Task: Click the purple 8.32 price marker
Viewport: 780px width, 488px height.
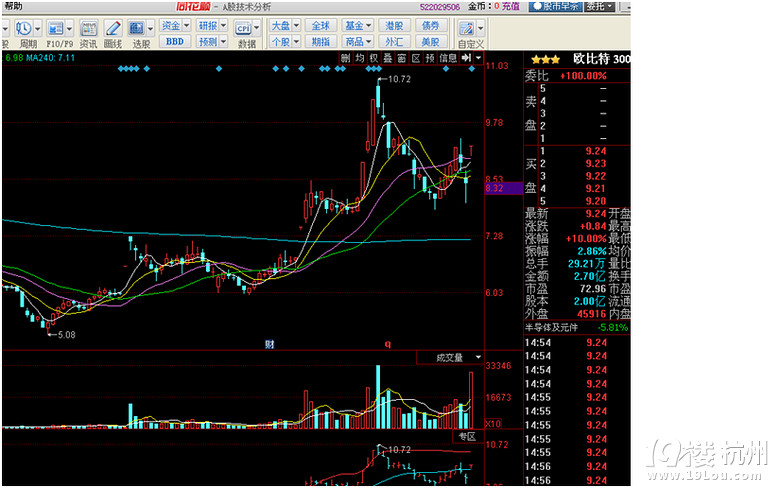Action: pyautogui.click(x=497, y=188)
